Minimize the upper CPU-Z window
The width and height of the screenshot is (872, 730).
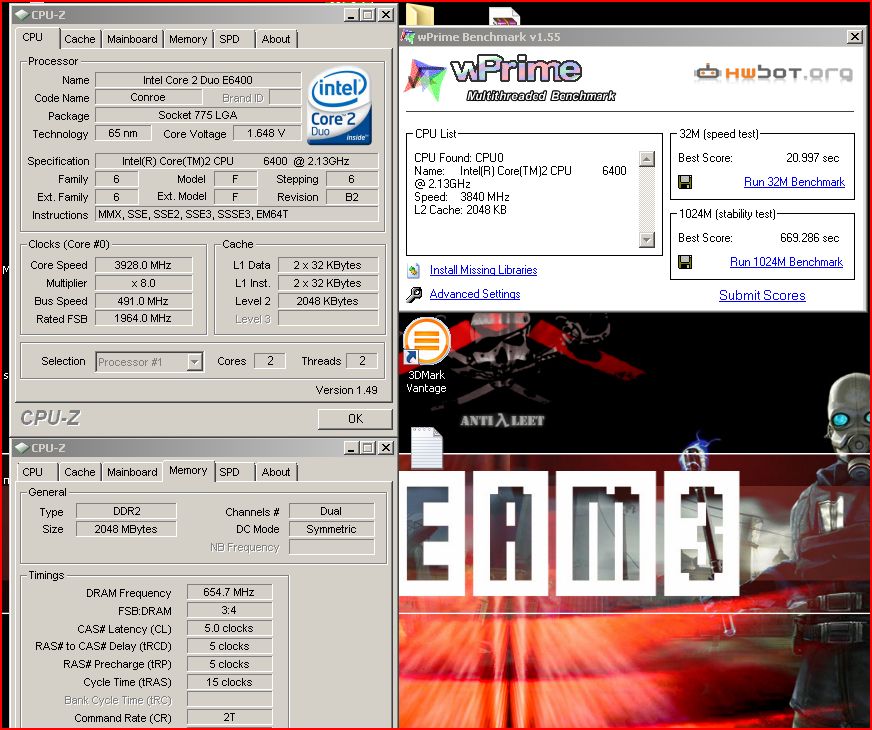click(x=351, y=15)
